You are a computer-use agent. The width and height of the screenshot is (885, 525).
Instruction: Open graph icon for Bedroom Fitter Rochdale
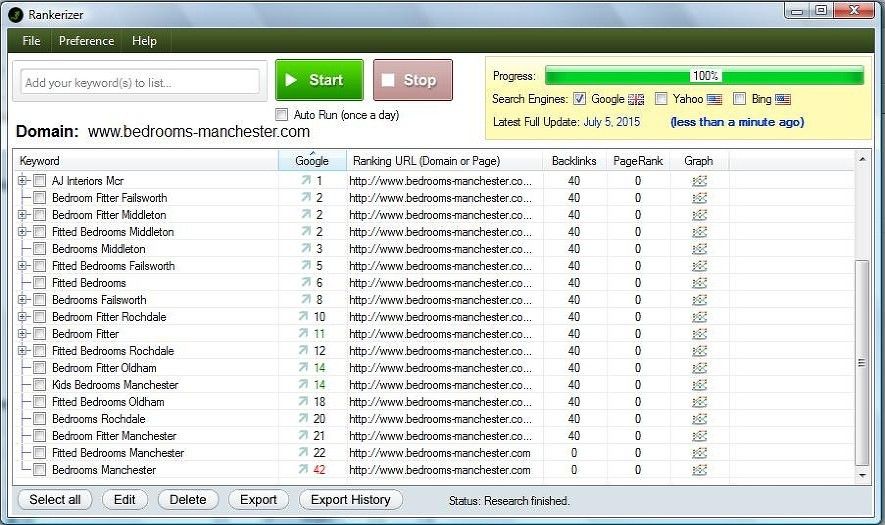point(699,317)
